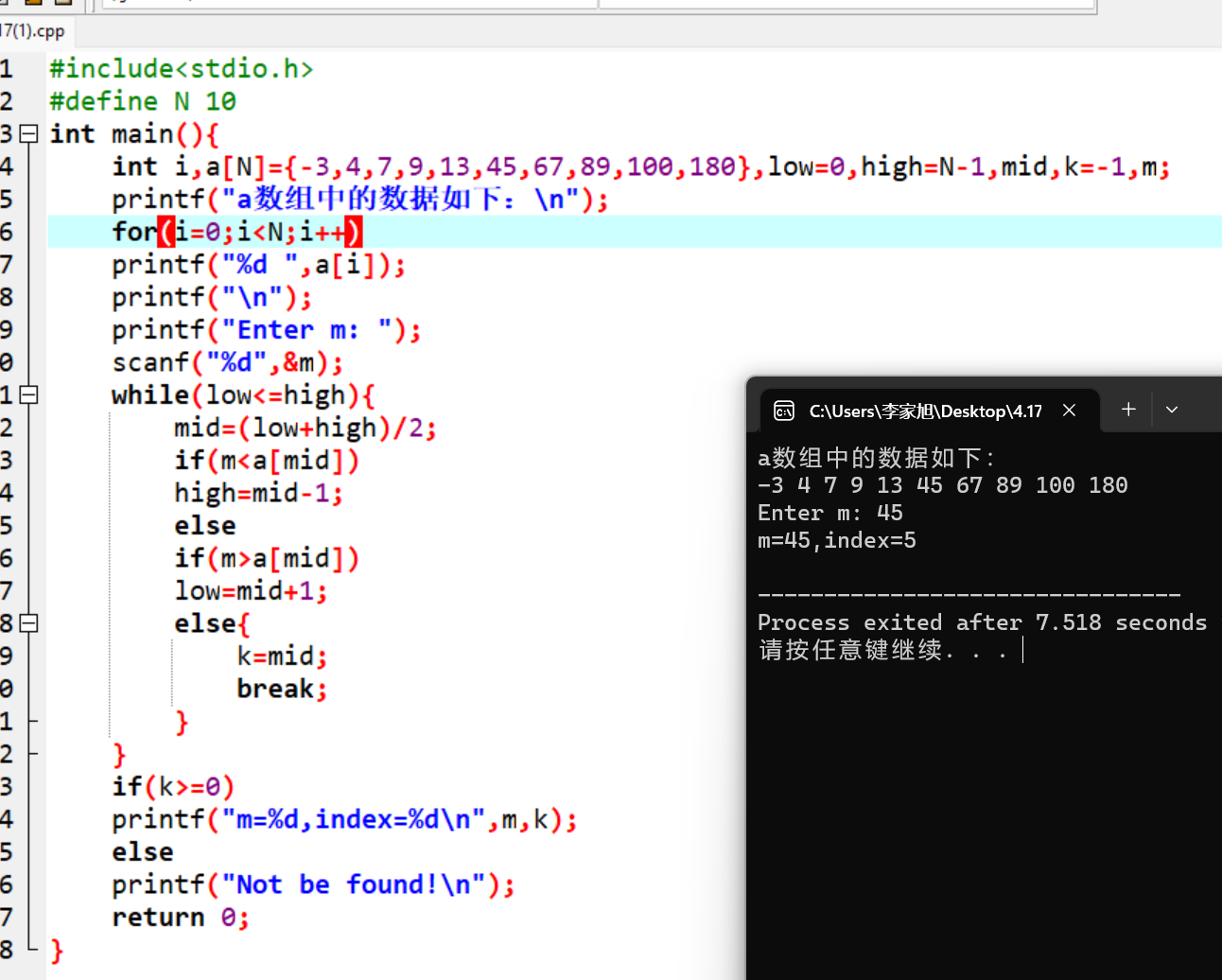Viewport: 1222px width, 980px height.
Task: Collapse the main() fold marker
Action: [29, 133]
